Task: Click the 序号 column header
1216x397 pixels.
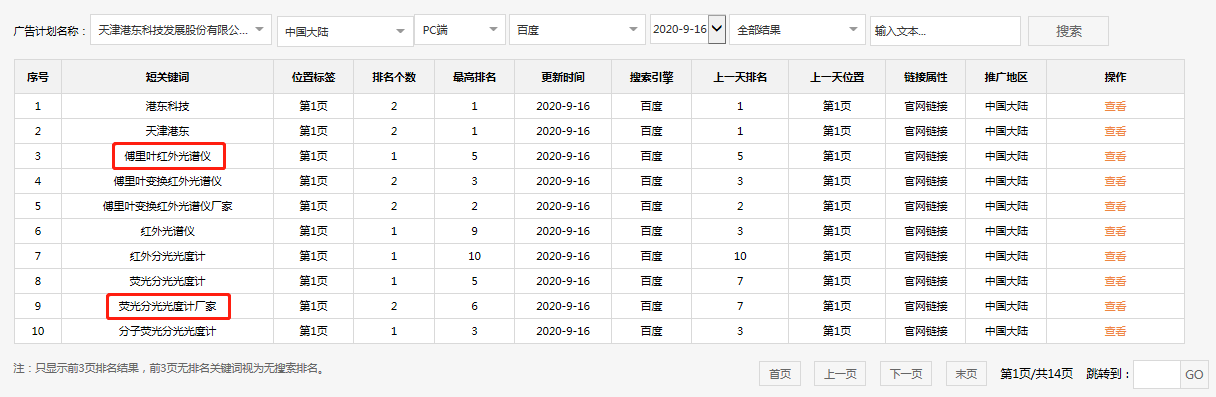Action: click(x=38, y=77)
